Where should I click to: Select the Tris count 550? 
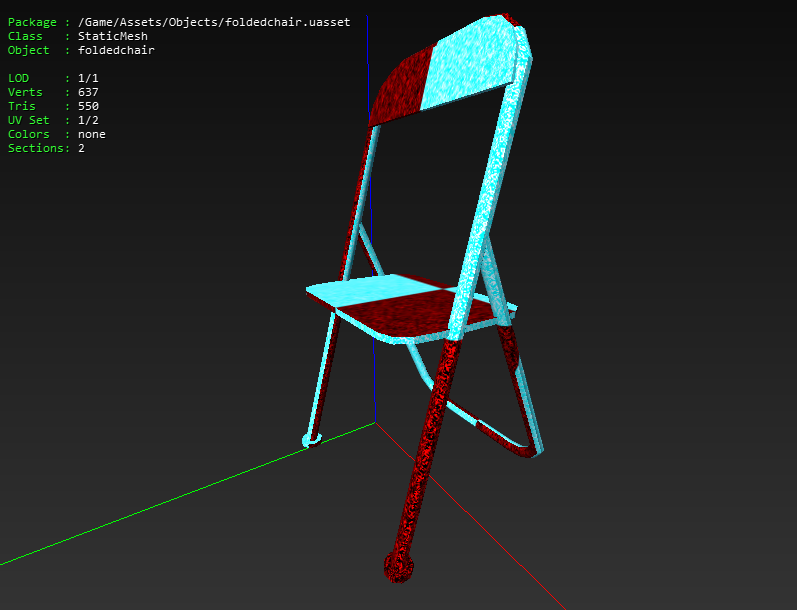[x=88, y=106]
